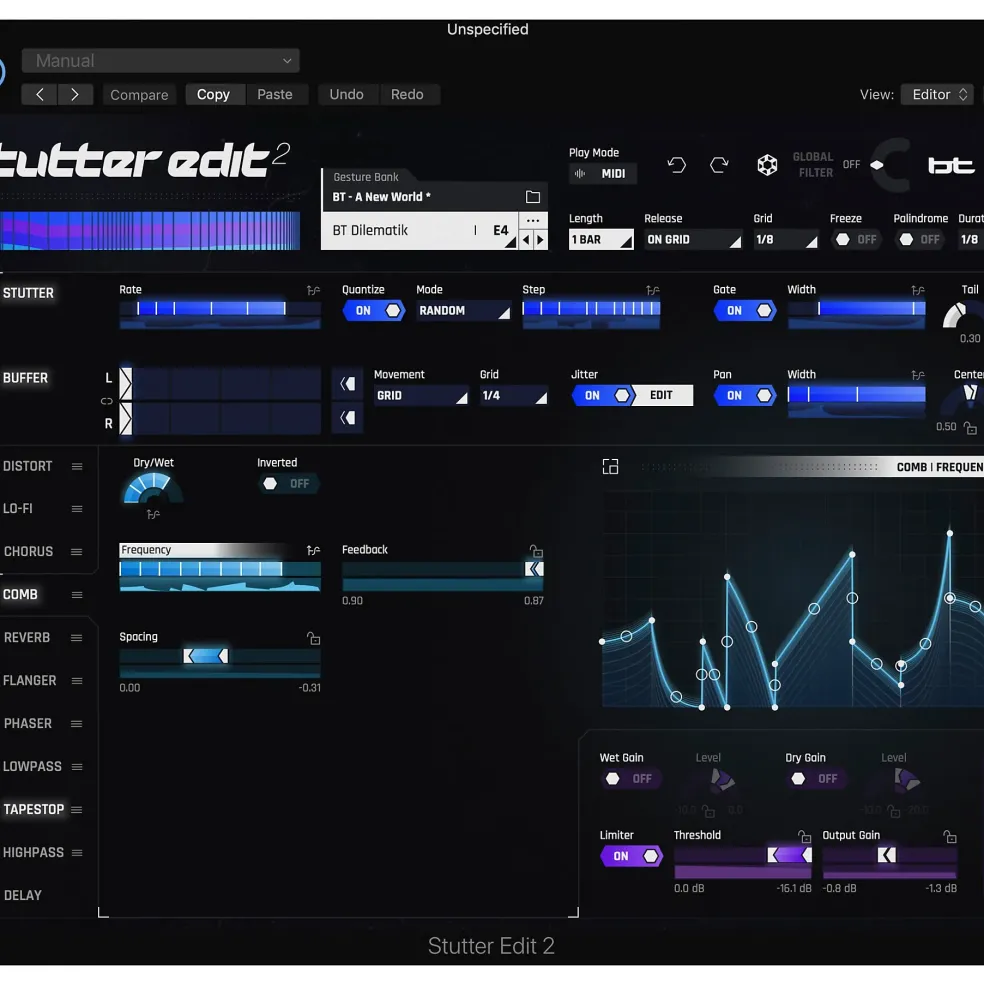The height and width of the screenshot is (985, 984).
Task: Toggle the Limiter ON switch
Action: tap(631, 856)
